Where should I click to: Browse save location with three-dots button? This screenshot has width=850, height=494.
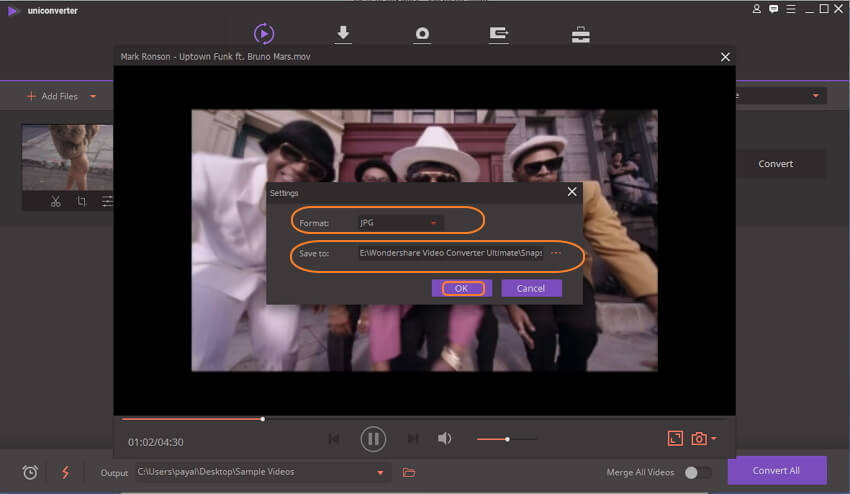tap(556, 253)
